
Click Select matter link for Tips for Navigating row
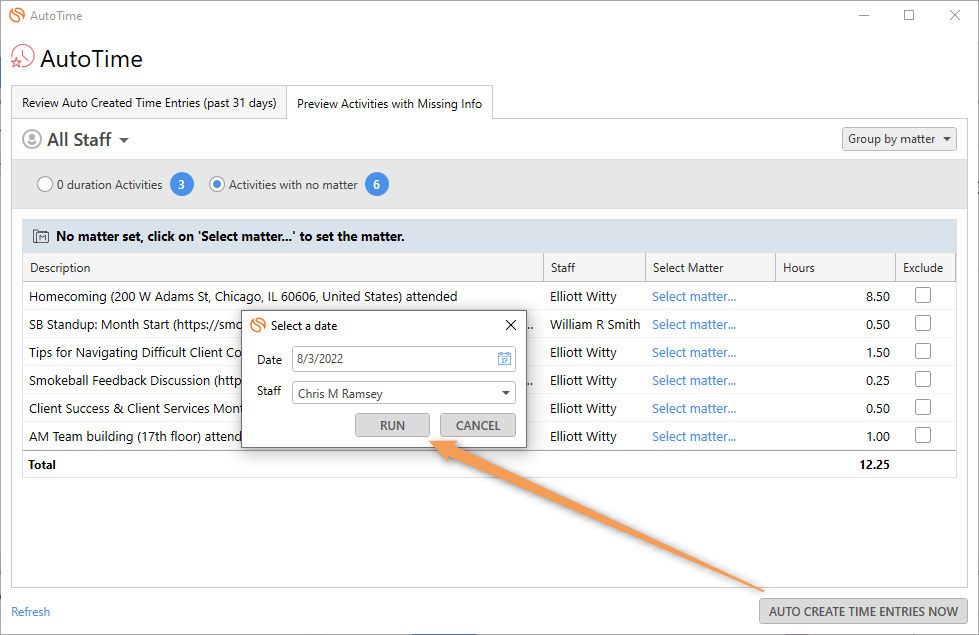pos(694,353)
